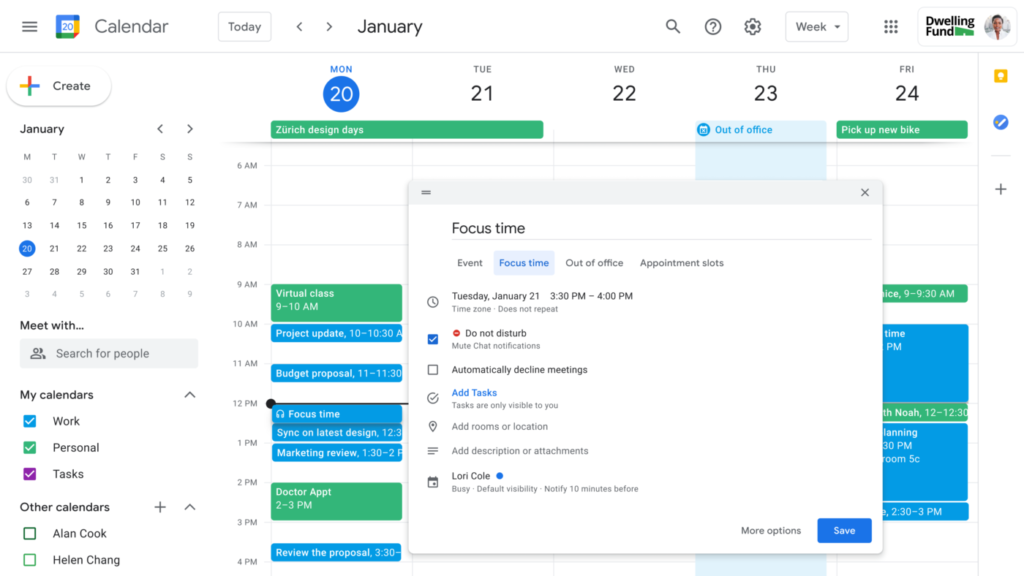Open Google Keep from the side panel
1024x576 pixels.
(x=1001, y=75)
